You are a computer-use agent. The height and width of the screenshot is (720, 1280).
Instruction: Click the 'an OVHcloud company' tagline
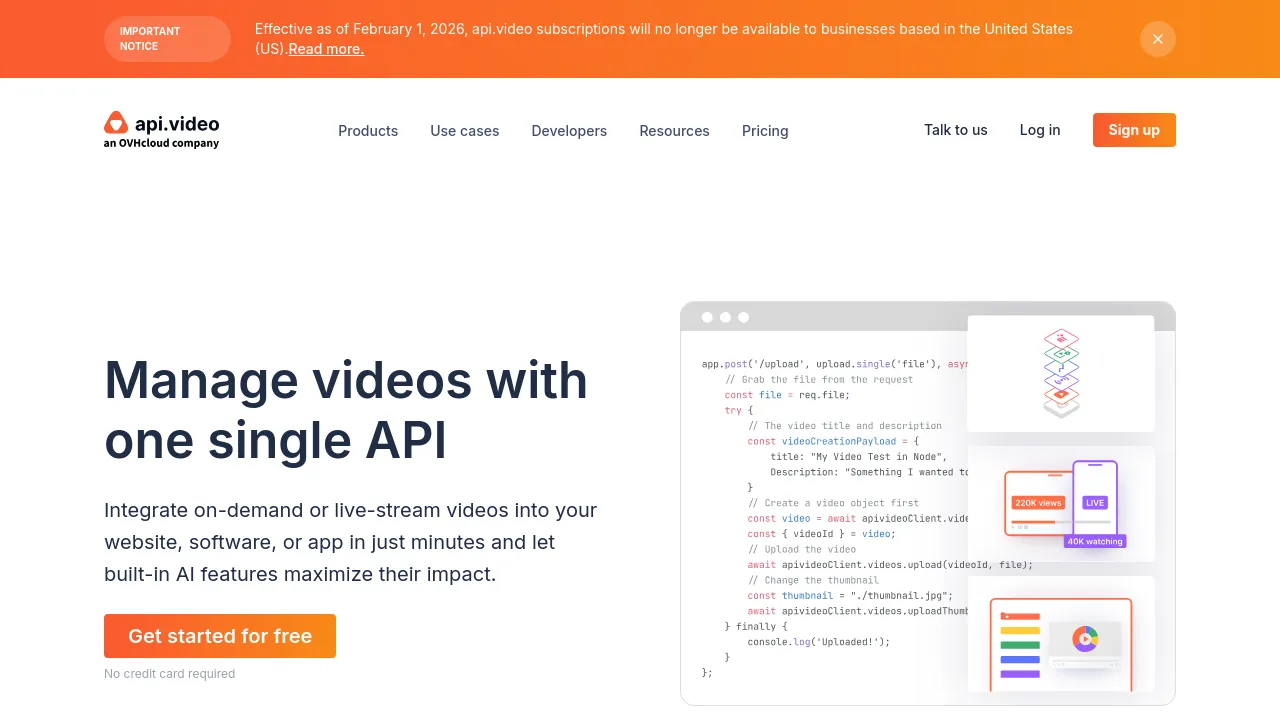(x=161, y=143)
